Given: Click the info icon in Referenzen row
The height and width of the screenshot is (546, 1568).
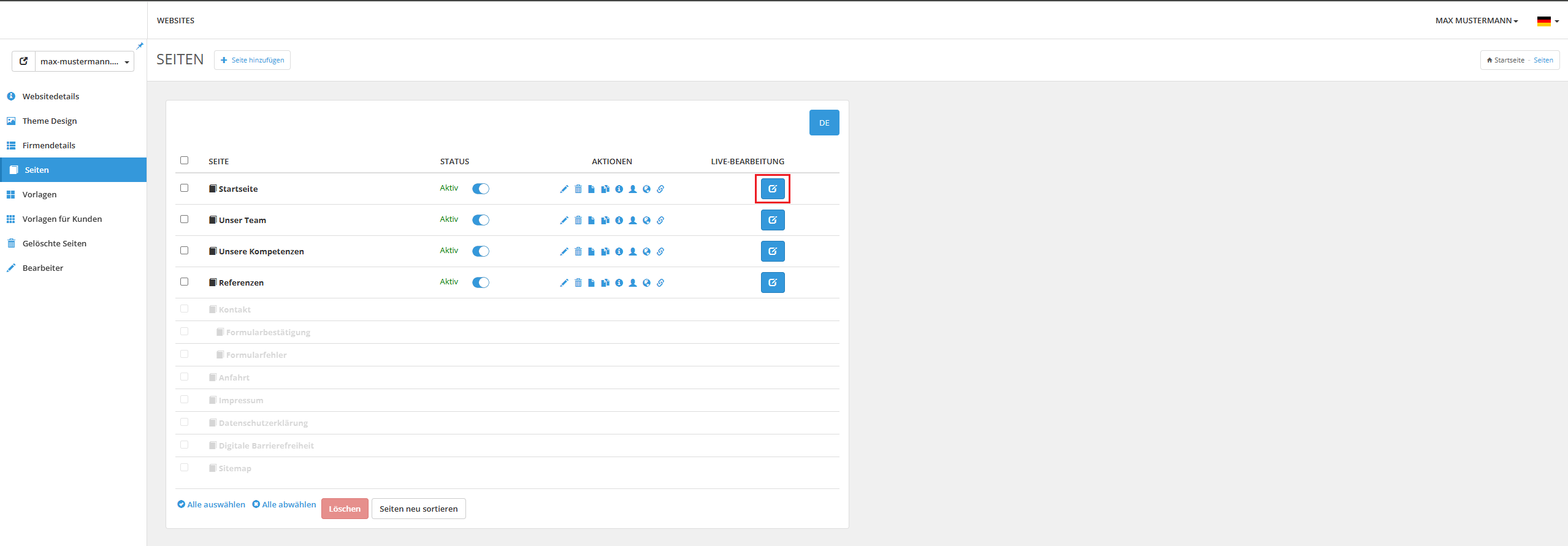Looking at the screenshot, I should pyautogui.click(x=619, y=282).
